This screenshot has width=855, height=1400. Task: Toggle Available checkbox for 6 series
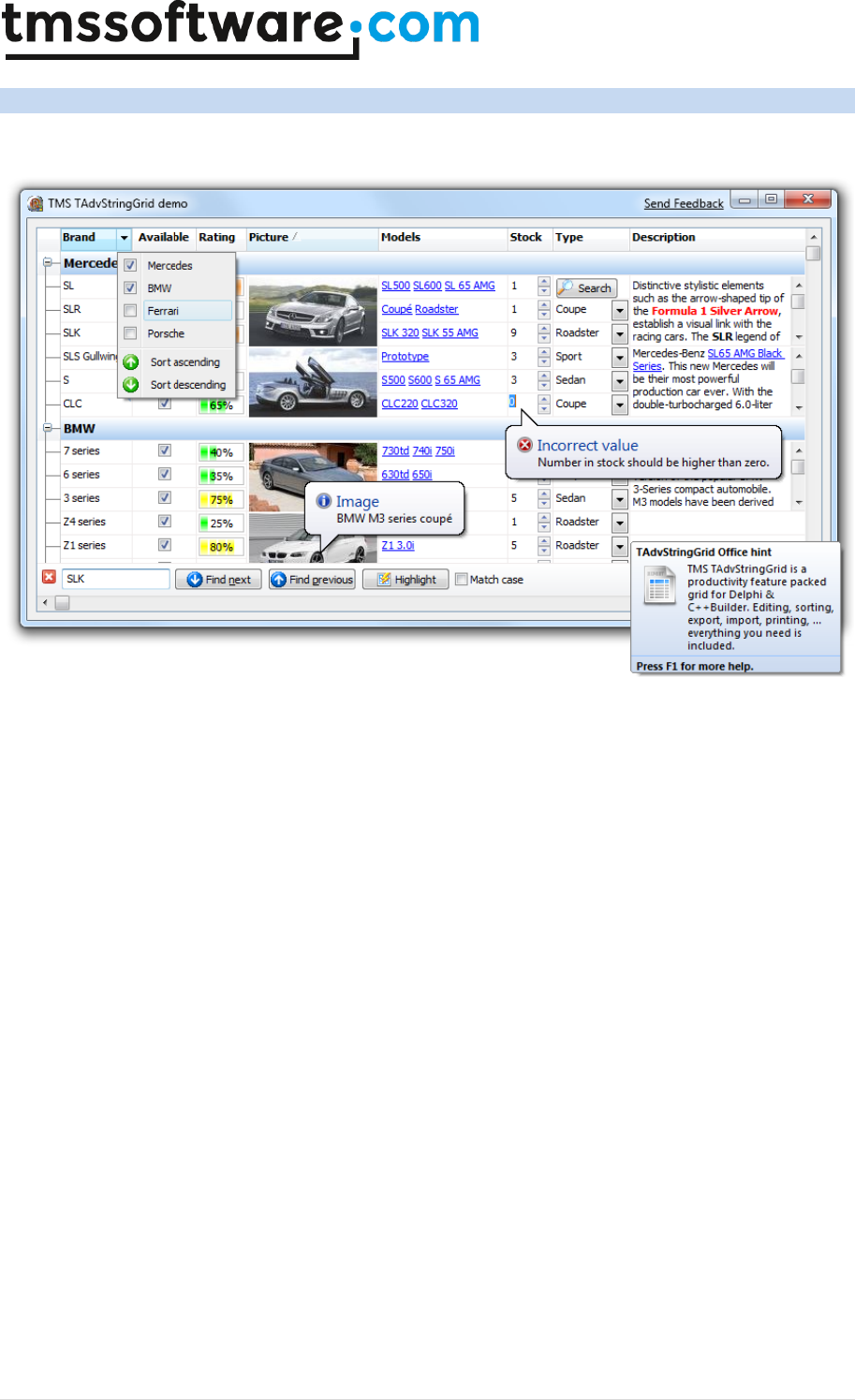165,474
